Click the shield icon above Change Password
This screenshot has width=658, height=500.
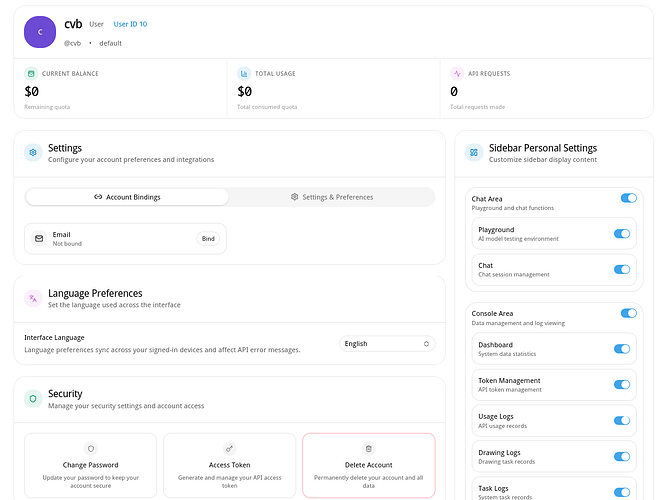point(91,448)
